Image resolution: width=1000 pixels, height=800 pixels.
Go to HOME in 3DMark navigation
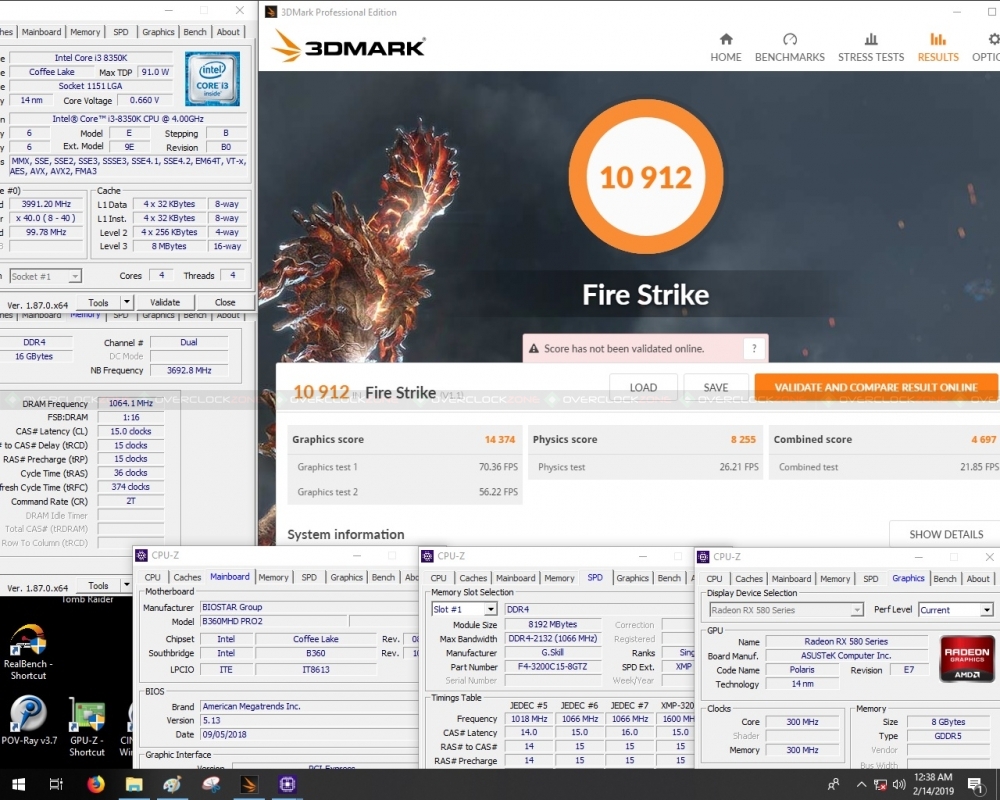726,48
